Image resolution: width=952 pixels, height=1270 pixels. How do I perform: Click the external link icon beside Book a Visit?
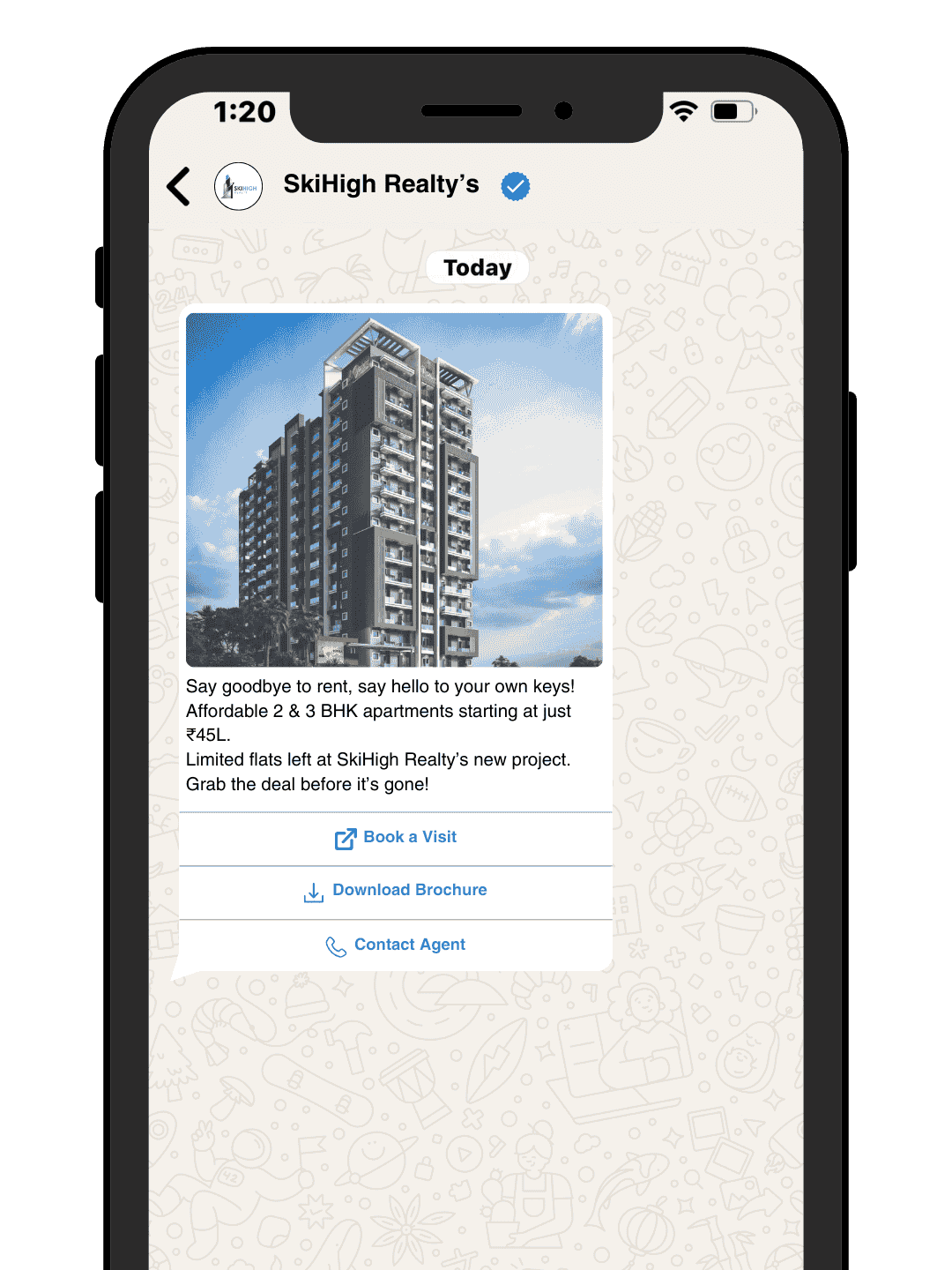(346, 839)
